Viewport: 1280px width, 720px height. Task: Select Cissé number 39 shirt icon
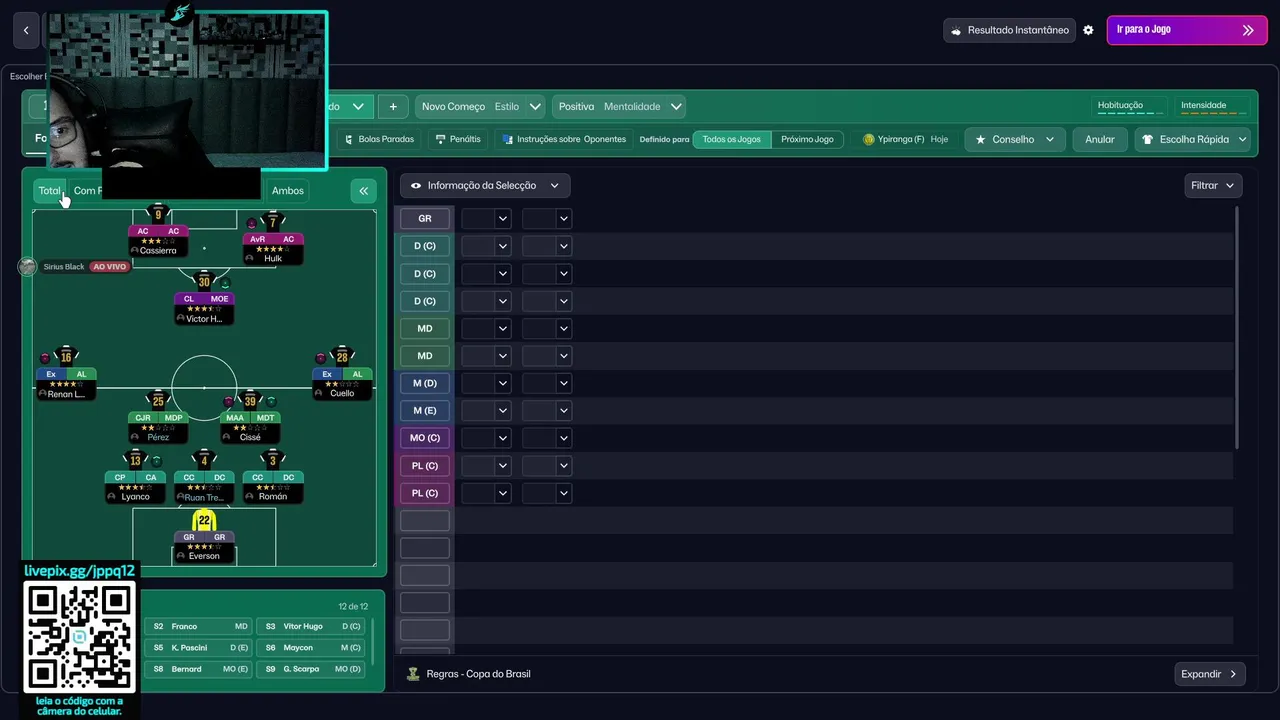(x=250, y=400)
